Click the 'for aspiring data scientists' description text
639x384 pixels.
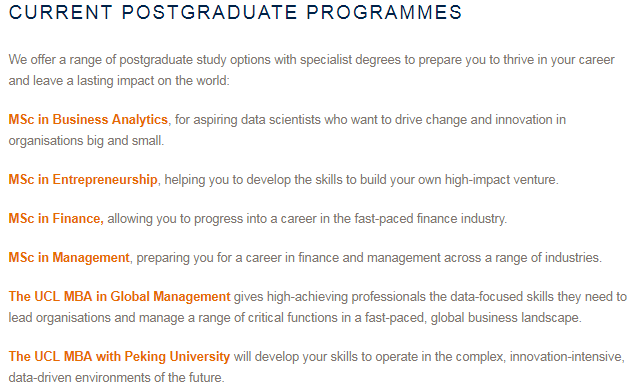[x=370, y=119]
